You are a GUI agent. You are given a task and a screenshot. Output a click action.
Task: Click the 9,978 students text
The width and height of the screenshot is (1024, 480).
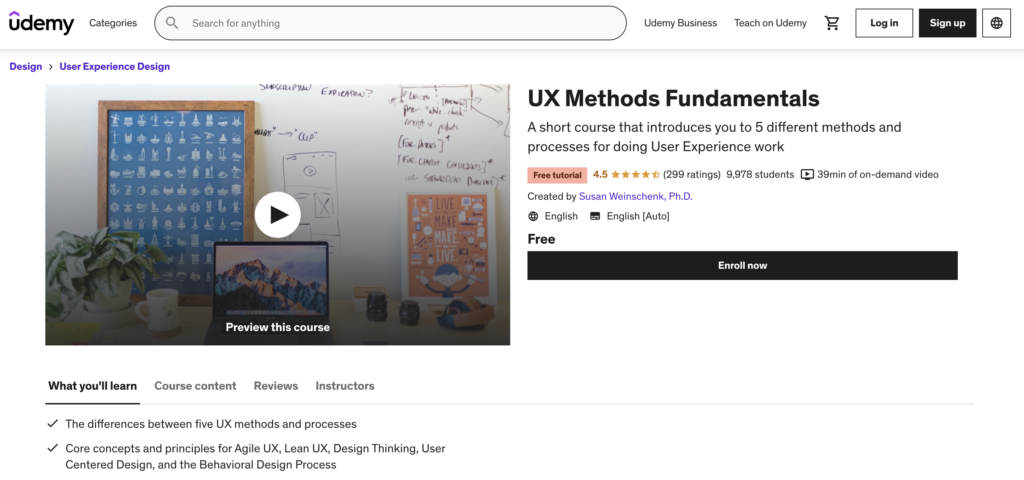[x=760, y=174]
